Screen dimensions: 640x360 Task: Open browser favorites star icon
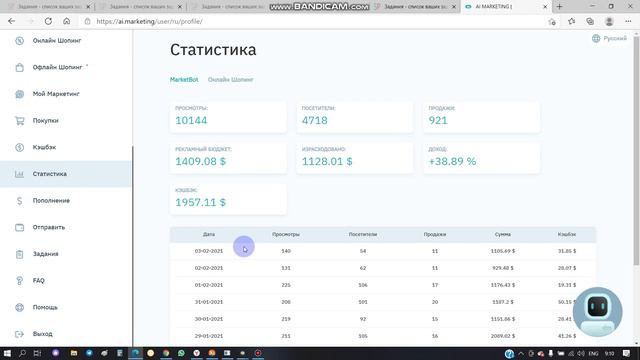571,21
